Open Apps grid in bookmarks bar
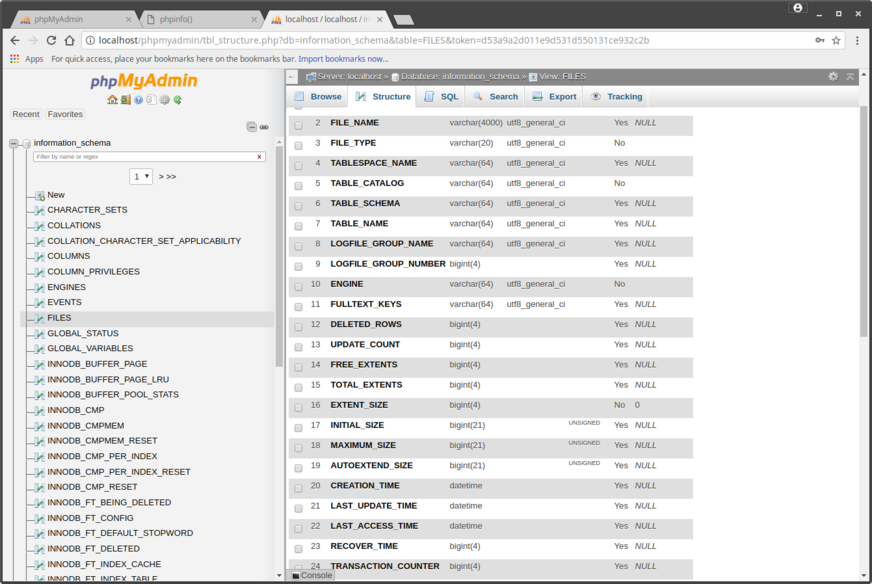 (14, 58)
